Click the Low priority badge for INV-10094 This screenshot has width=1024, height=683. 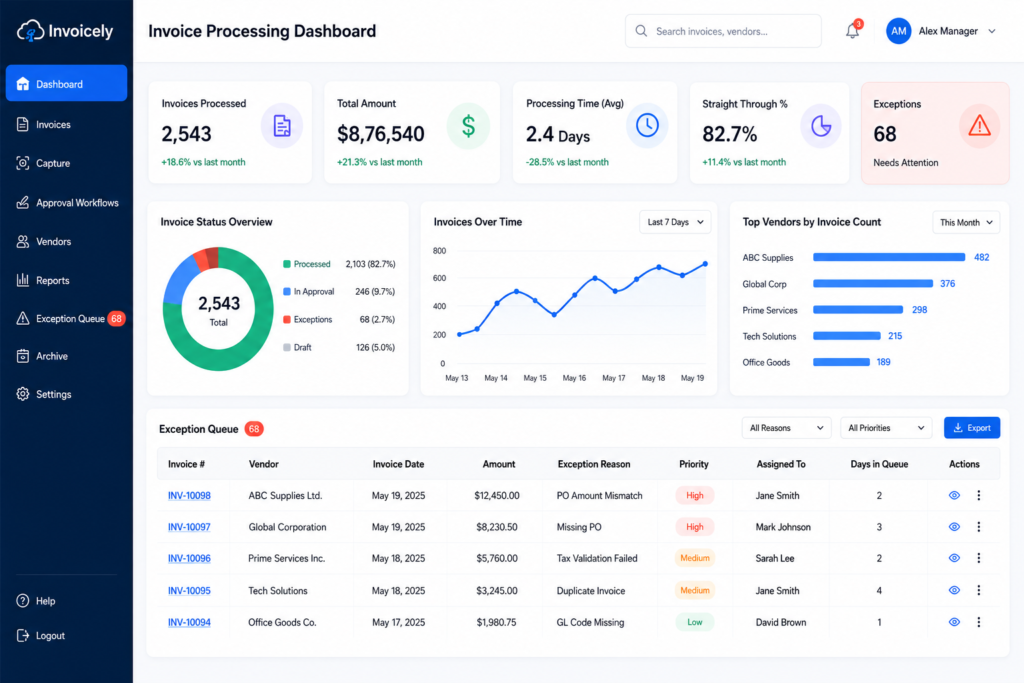(694, 622)
